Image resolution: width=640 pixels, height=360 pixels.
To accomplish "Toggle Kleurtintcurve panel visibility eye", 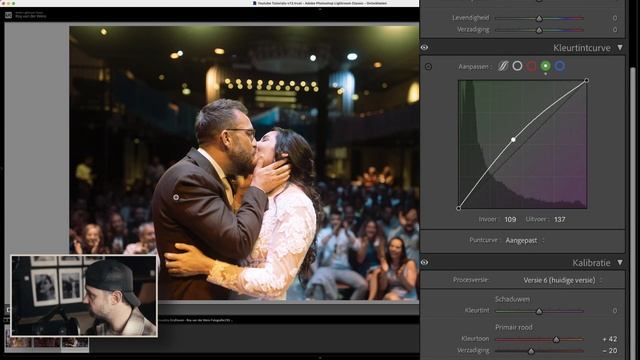I will (x=424, y=47).
